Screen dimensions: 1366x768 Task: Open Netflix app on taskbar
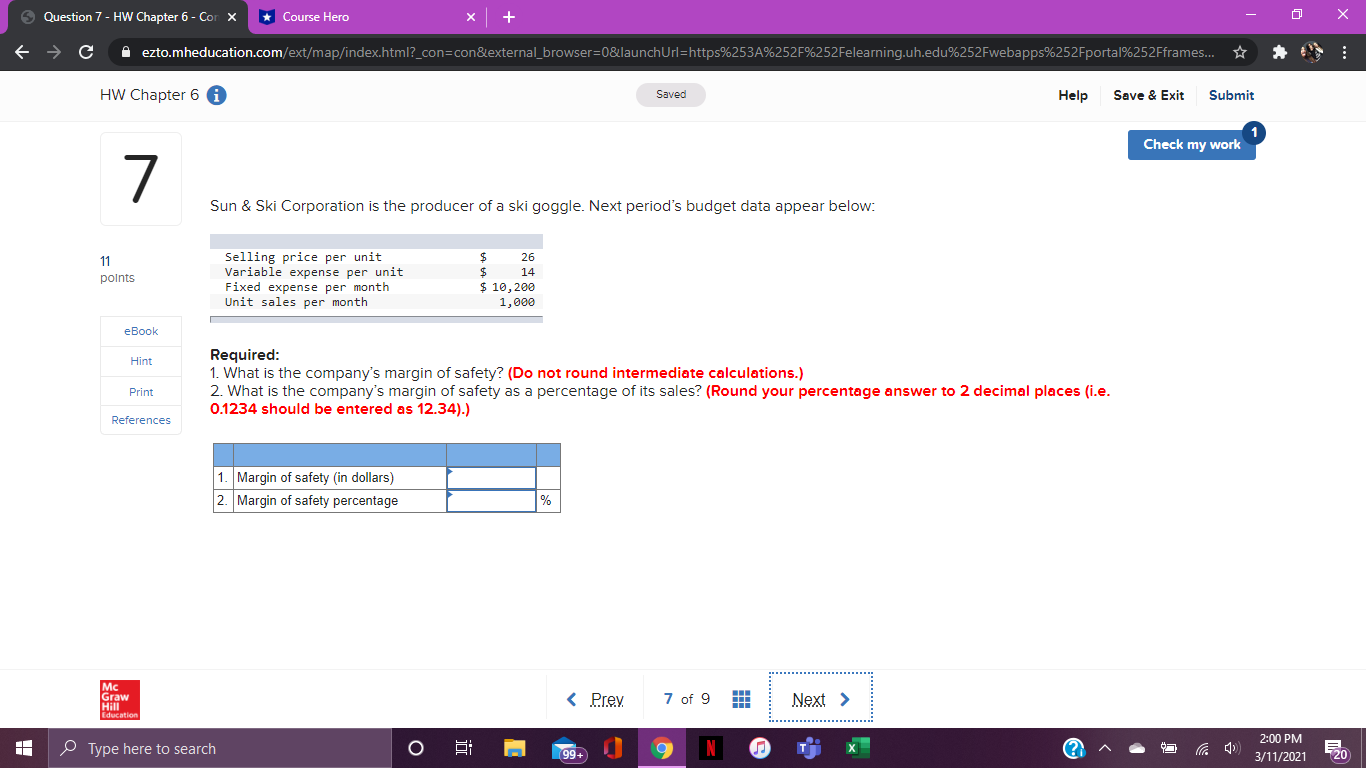click(709, 748)
